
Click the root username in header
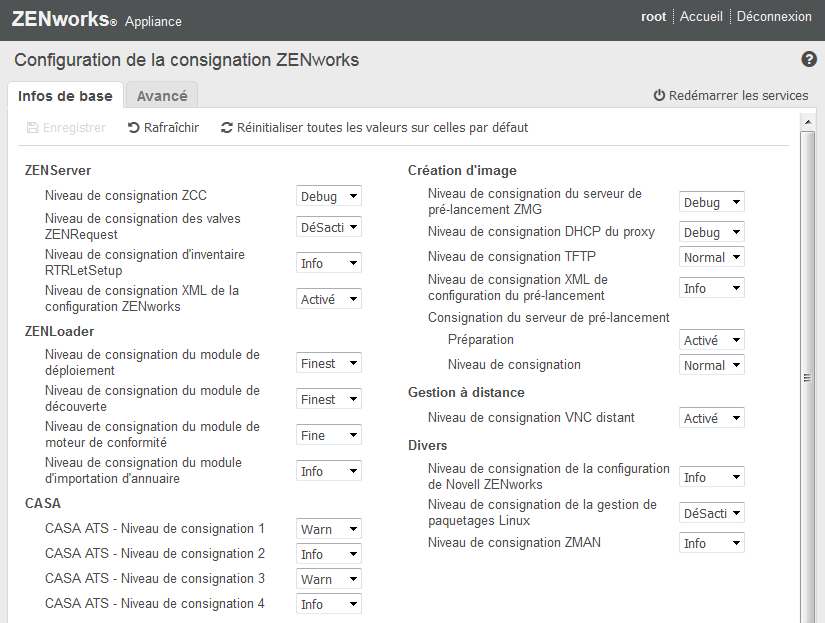[x=654, y=17]
